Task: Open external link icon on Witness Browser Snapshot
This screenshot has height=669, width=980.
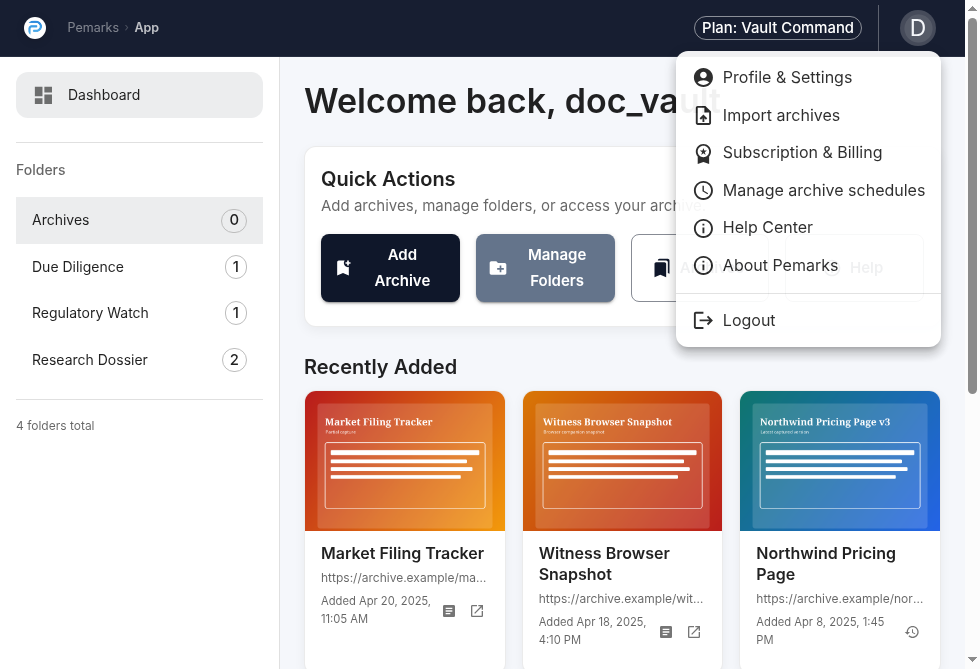Action: [694, 632]
